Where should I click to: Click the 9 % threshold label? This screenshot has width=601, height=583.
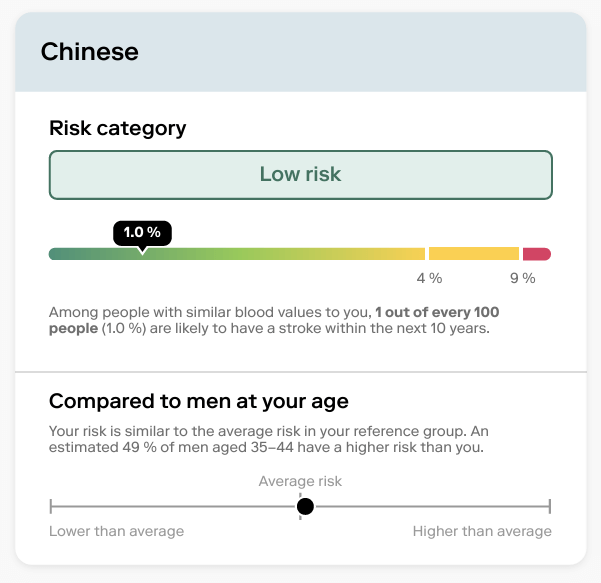(522, 278)
